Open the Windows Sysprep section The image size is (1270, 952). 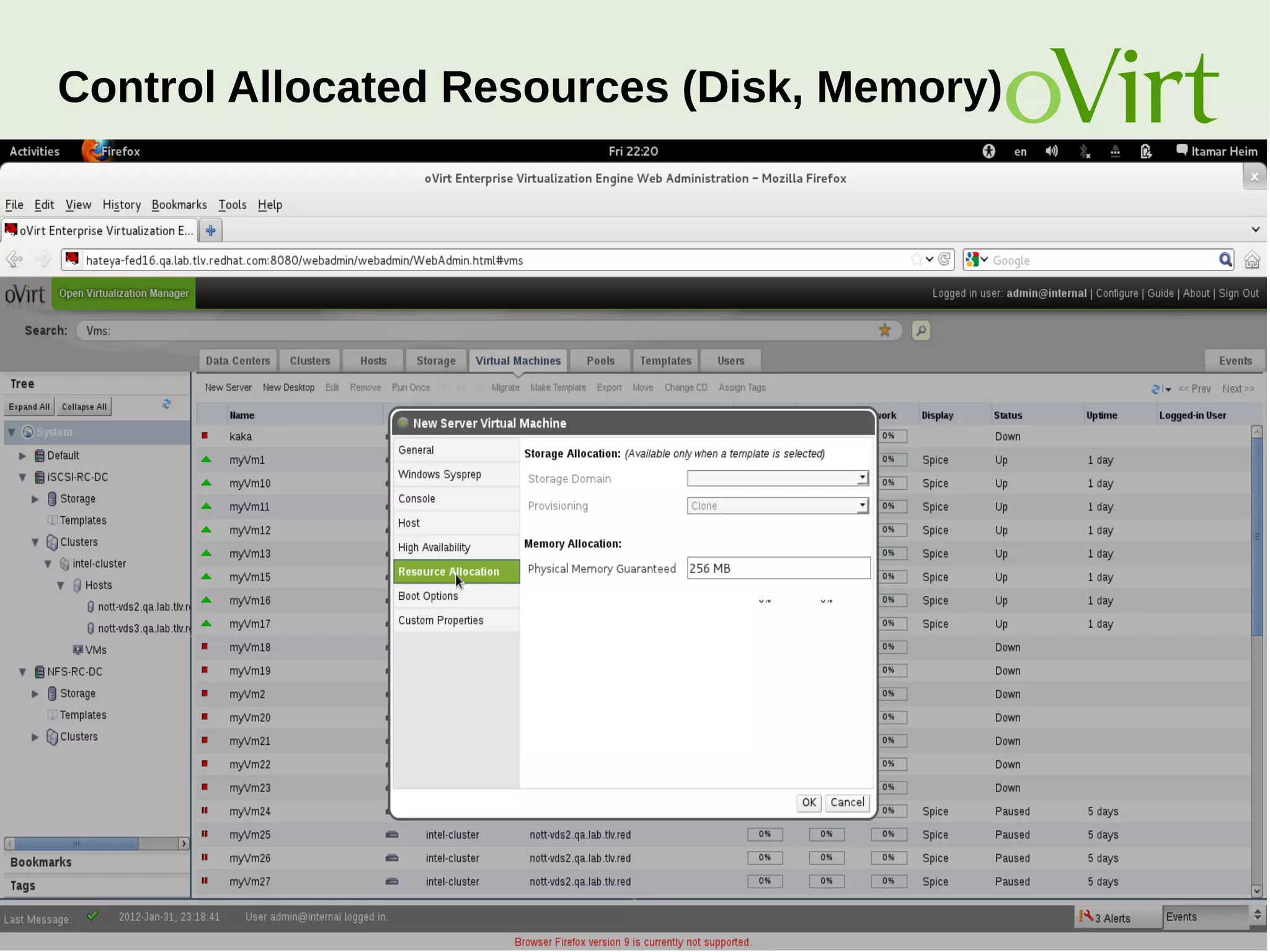pyautogui.click(x=456, y=474)
